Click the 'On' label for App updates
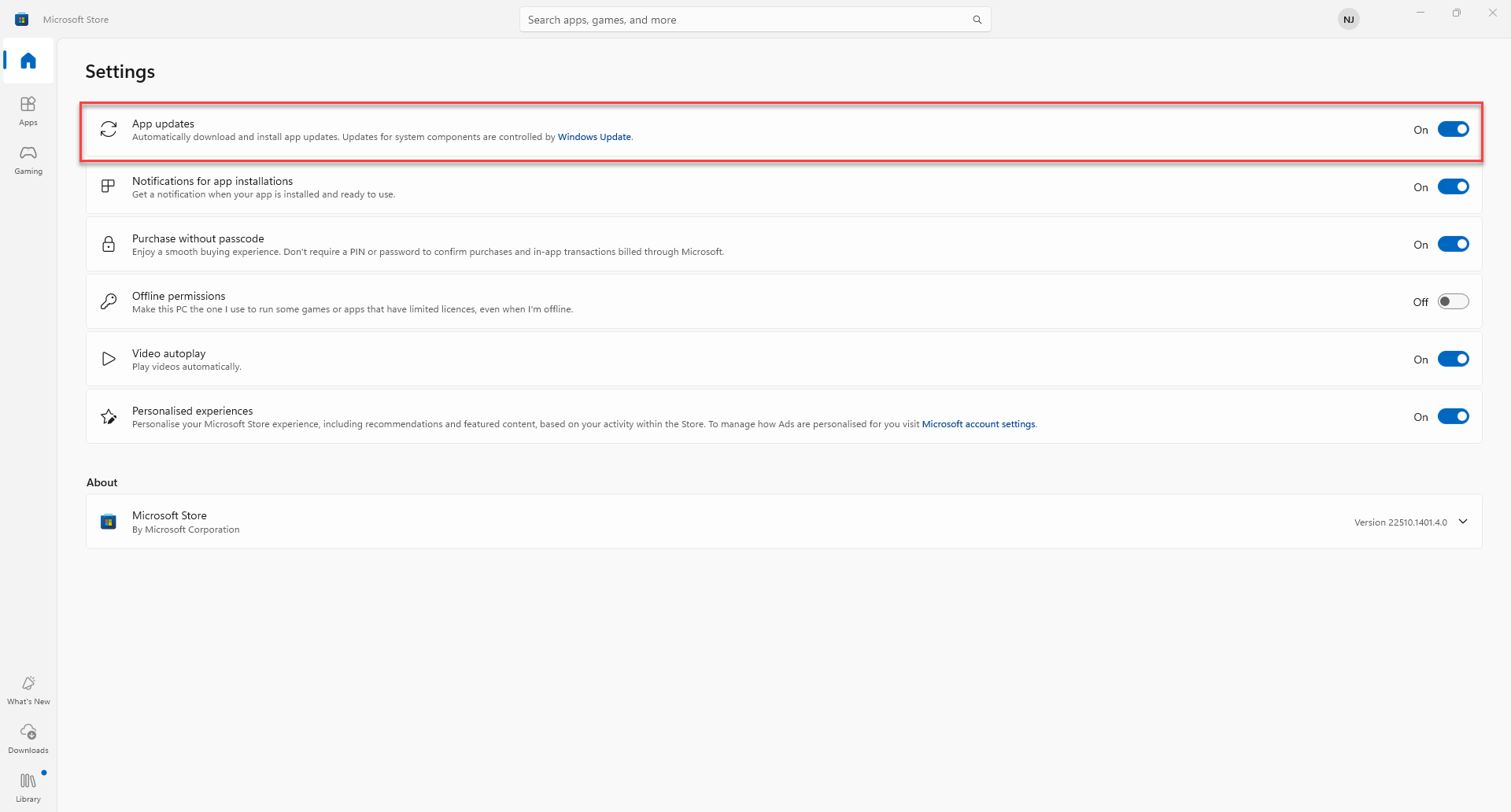This screenshot has width=1511, height=812. [1420, 130]
